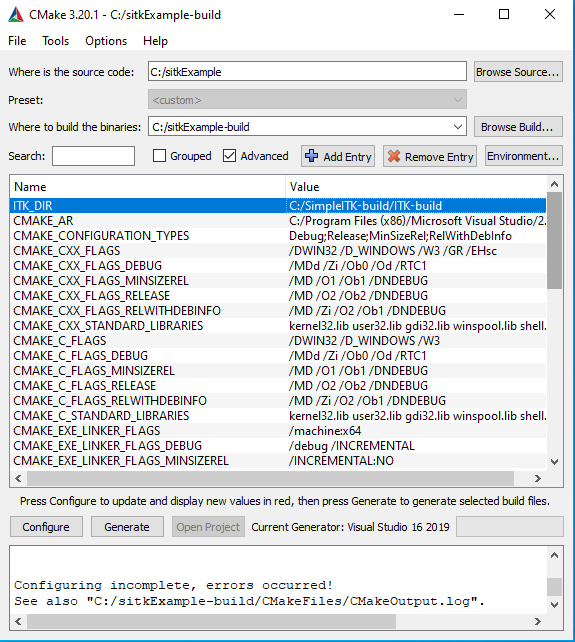
Task: Select the CMAKE_CXX_FLAGS row
Action: coord(278,251)
